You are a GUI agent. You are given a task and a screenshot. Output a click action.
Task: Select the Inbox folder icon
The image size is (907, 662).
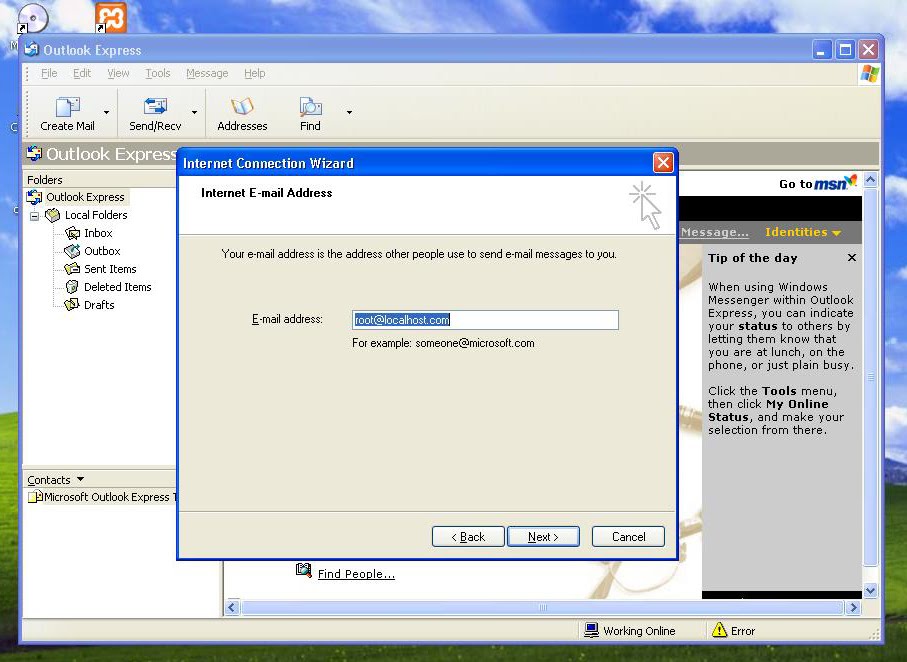[72, 233]
